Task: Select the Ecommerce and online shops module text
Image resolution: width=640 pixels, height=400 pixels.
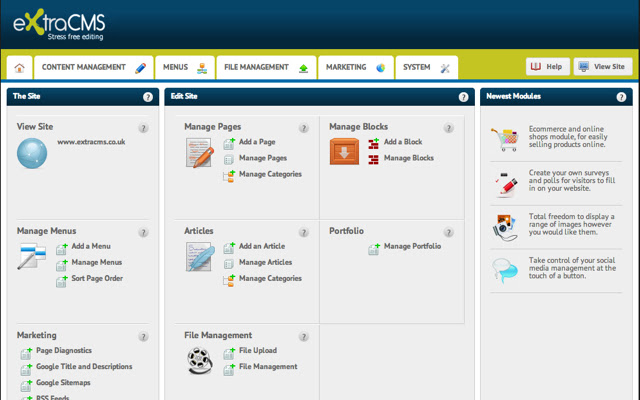Action: pyautogui.click(x=568, y=137)
